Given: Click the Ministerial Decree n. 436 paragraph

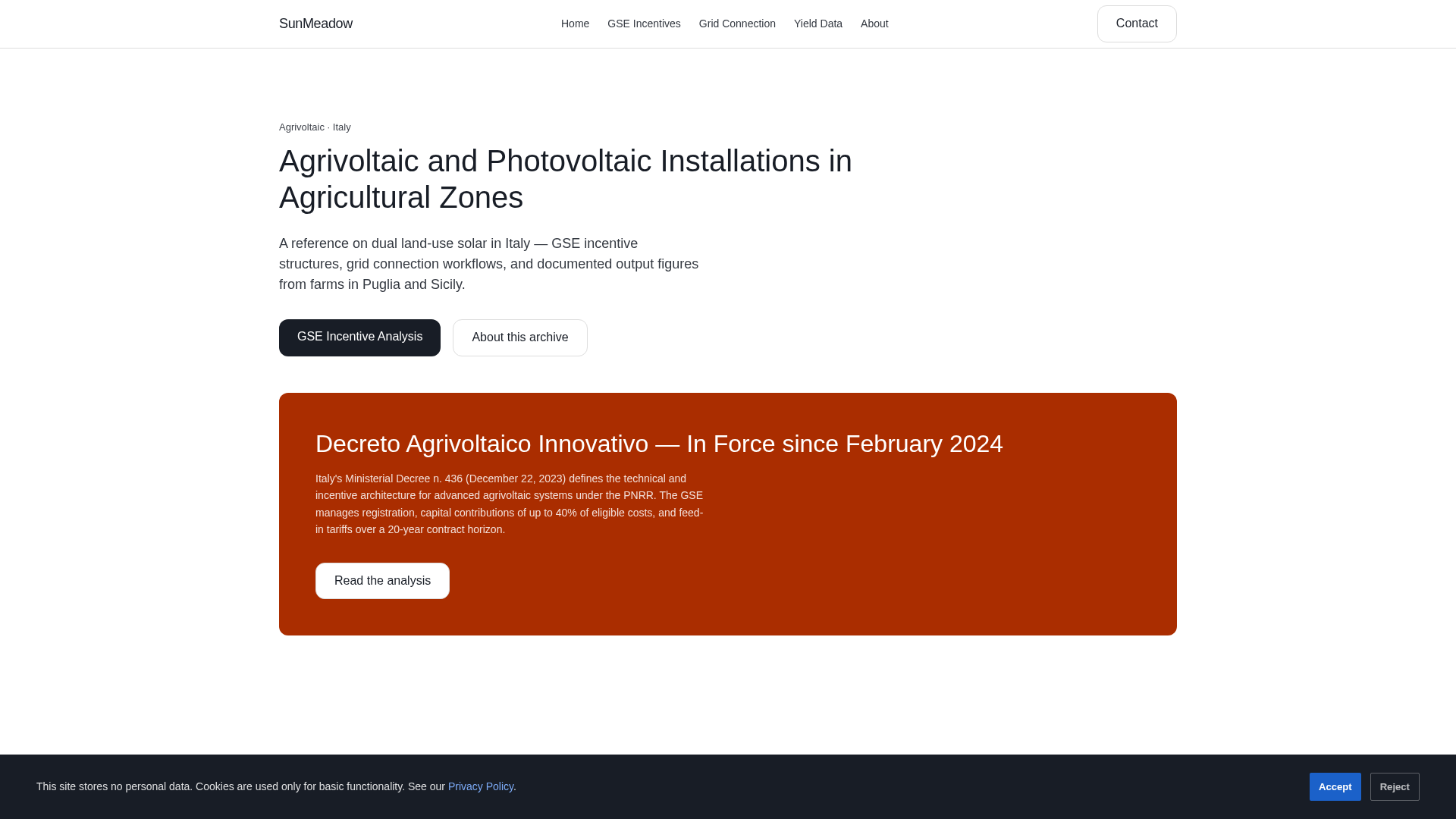Looking at the screenshot, I should pyautogui.click(x=510, y=504).
